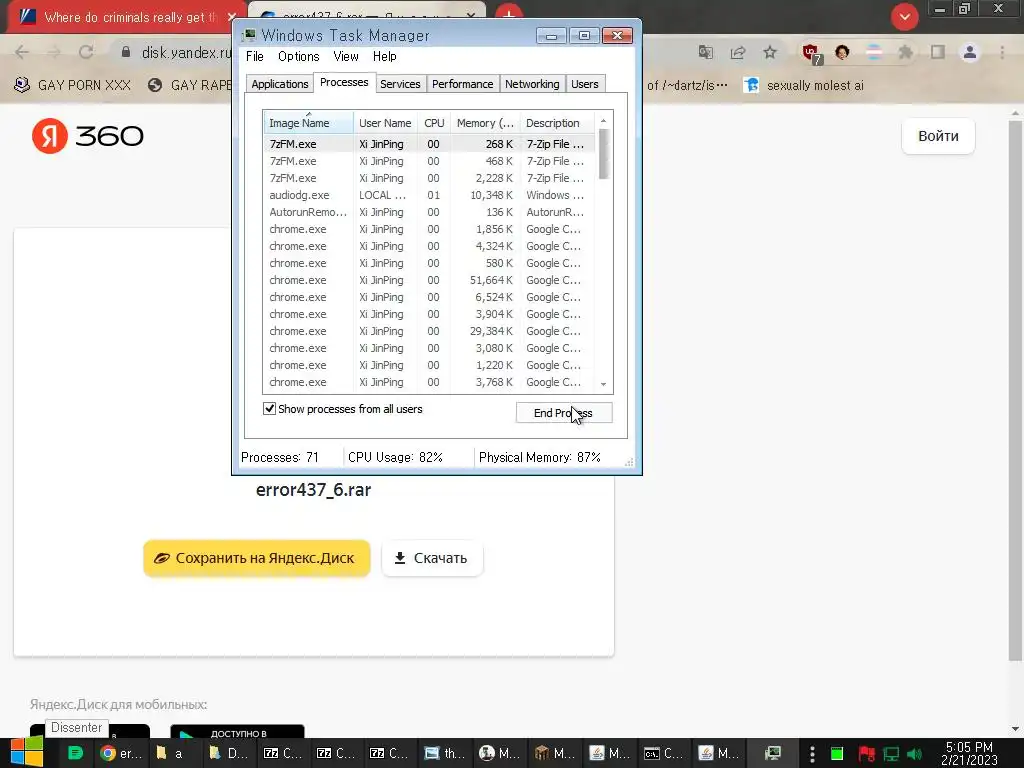Open Task Manager Options menu

tap(298, 56)
